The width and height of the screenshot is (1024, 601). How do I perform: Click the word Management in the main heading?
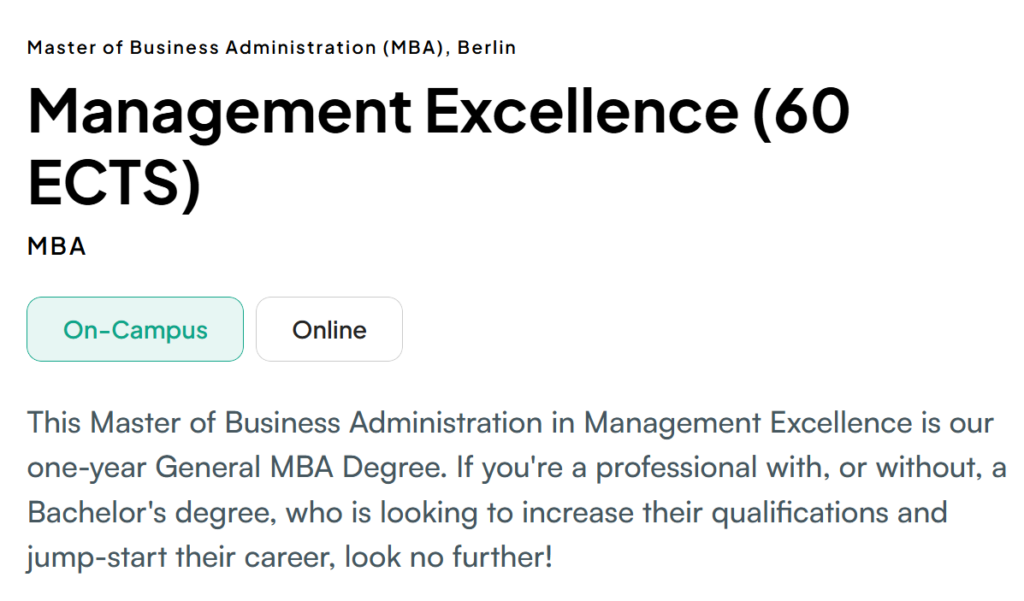coord(219,111)
